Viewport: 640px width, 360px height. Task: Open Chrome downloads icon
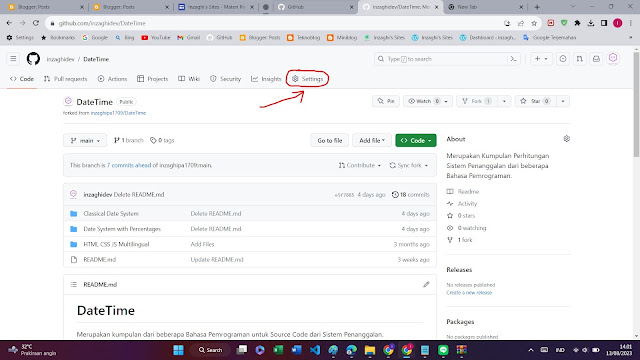pyautogui.click(x=591, y=23)
